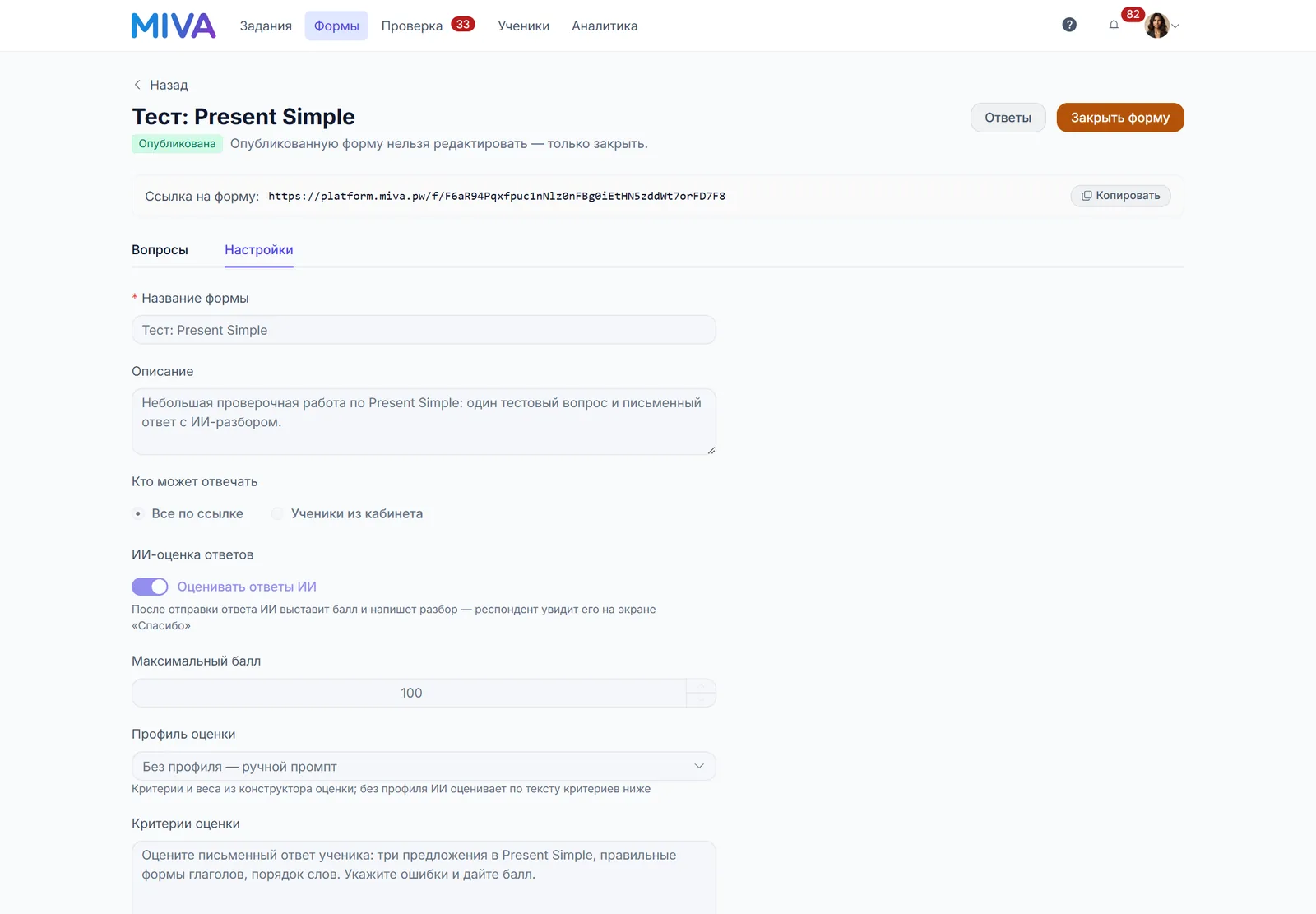
Task: Open the notifications bell
Action: tap(1114, 25)
